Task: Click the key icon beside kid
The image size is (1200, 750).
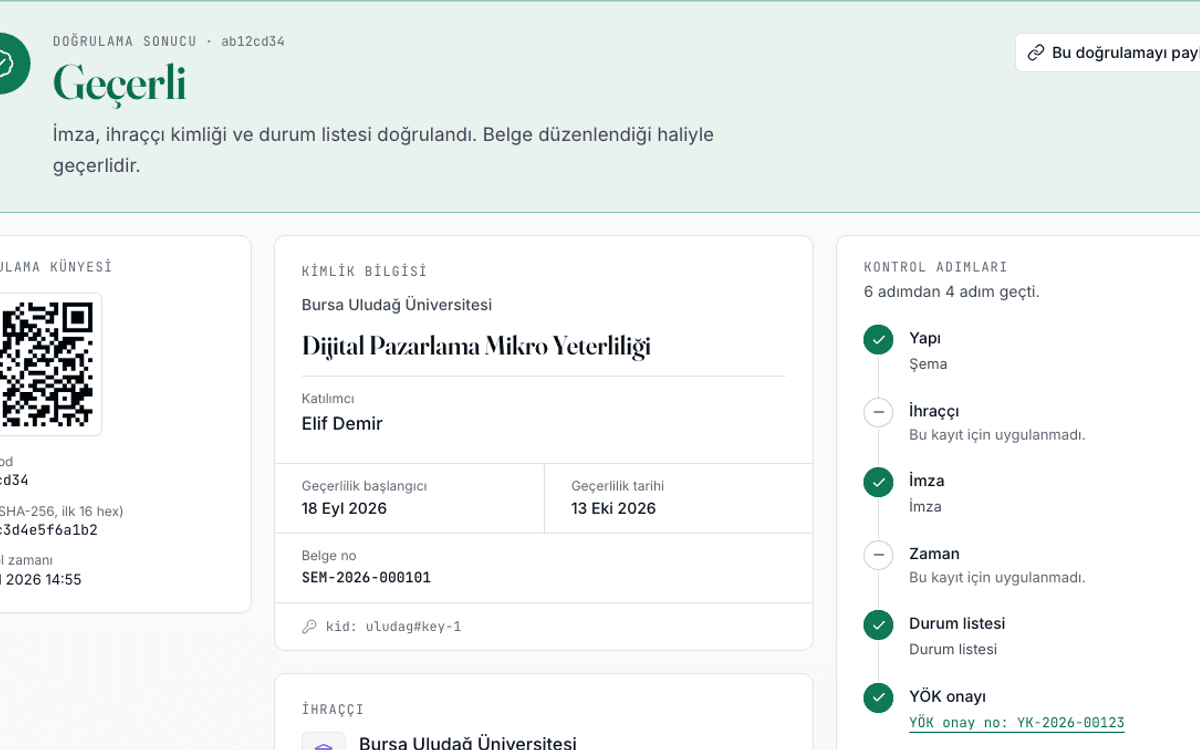Action: 310,627
